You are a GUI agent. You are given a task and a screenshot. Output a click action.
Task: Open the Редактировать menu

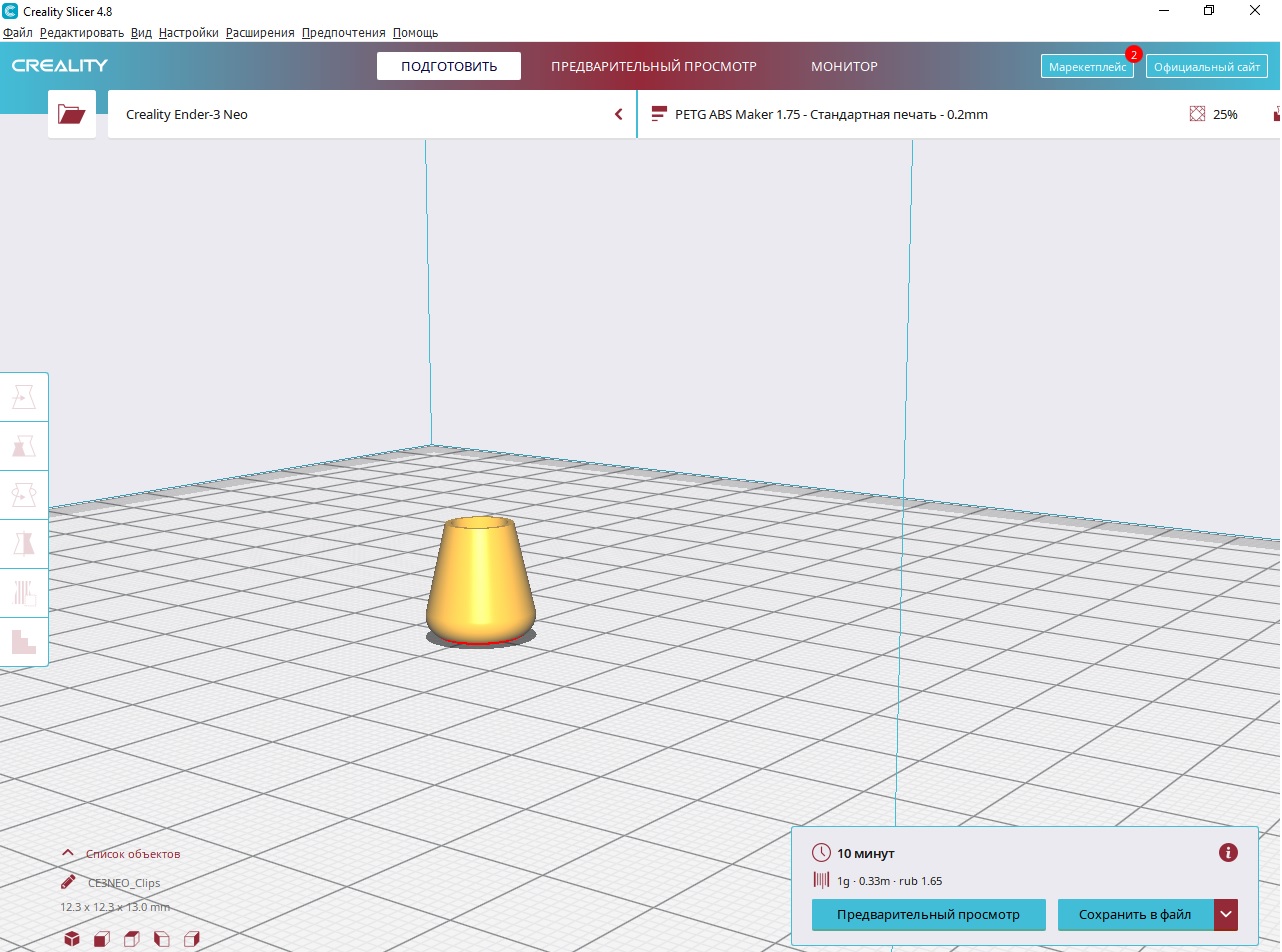click(x=82, y=33)
